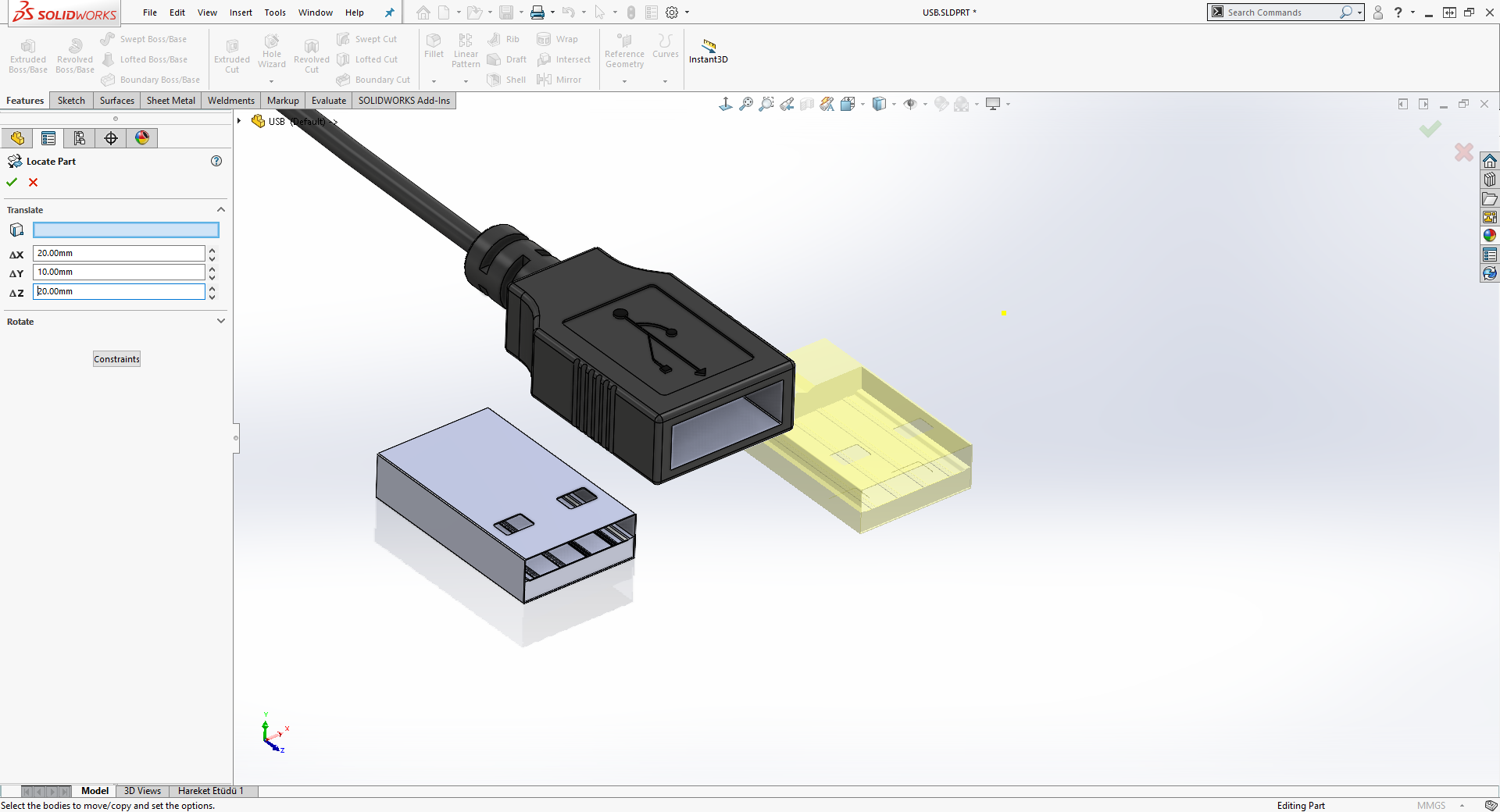Viewport: 1500px width, 812px height.
Task: Cancel Locate Part with red X
Action: 33,182
